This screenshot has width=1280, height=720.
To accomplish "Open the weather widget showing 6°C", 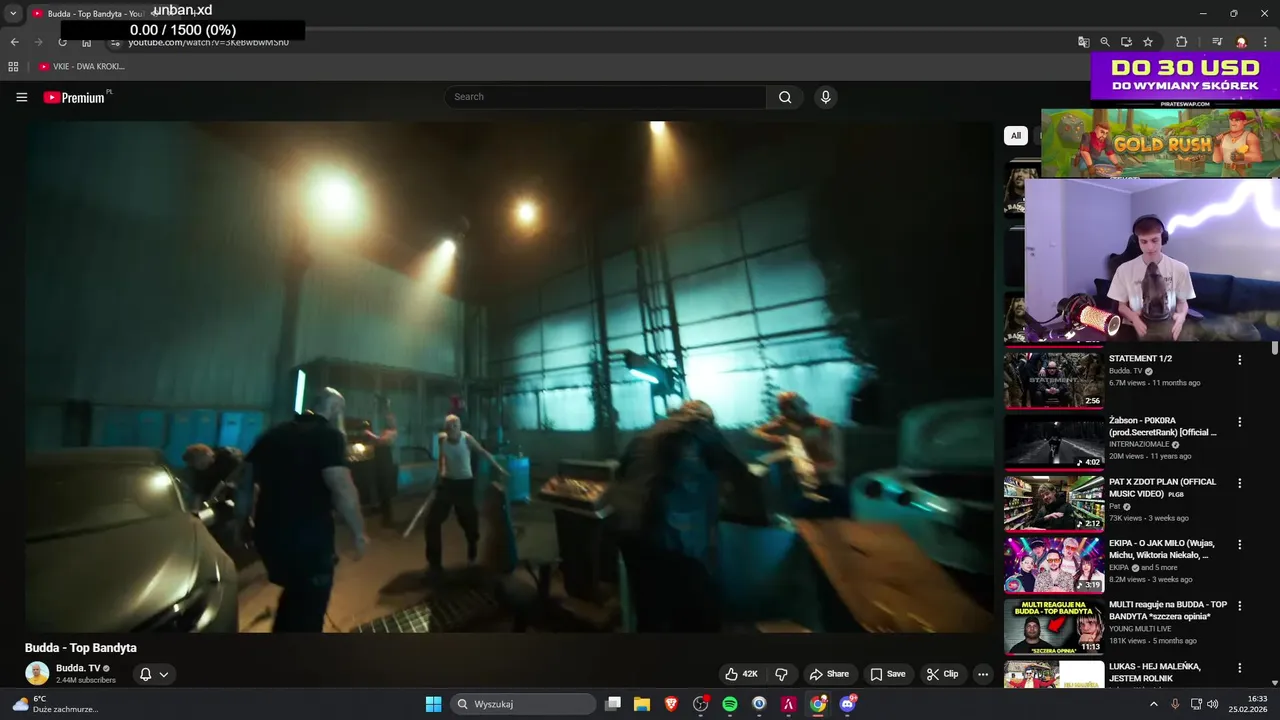I will (x=55, y=704).
